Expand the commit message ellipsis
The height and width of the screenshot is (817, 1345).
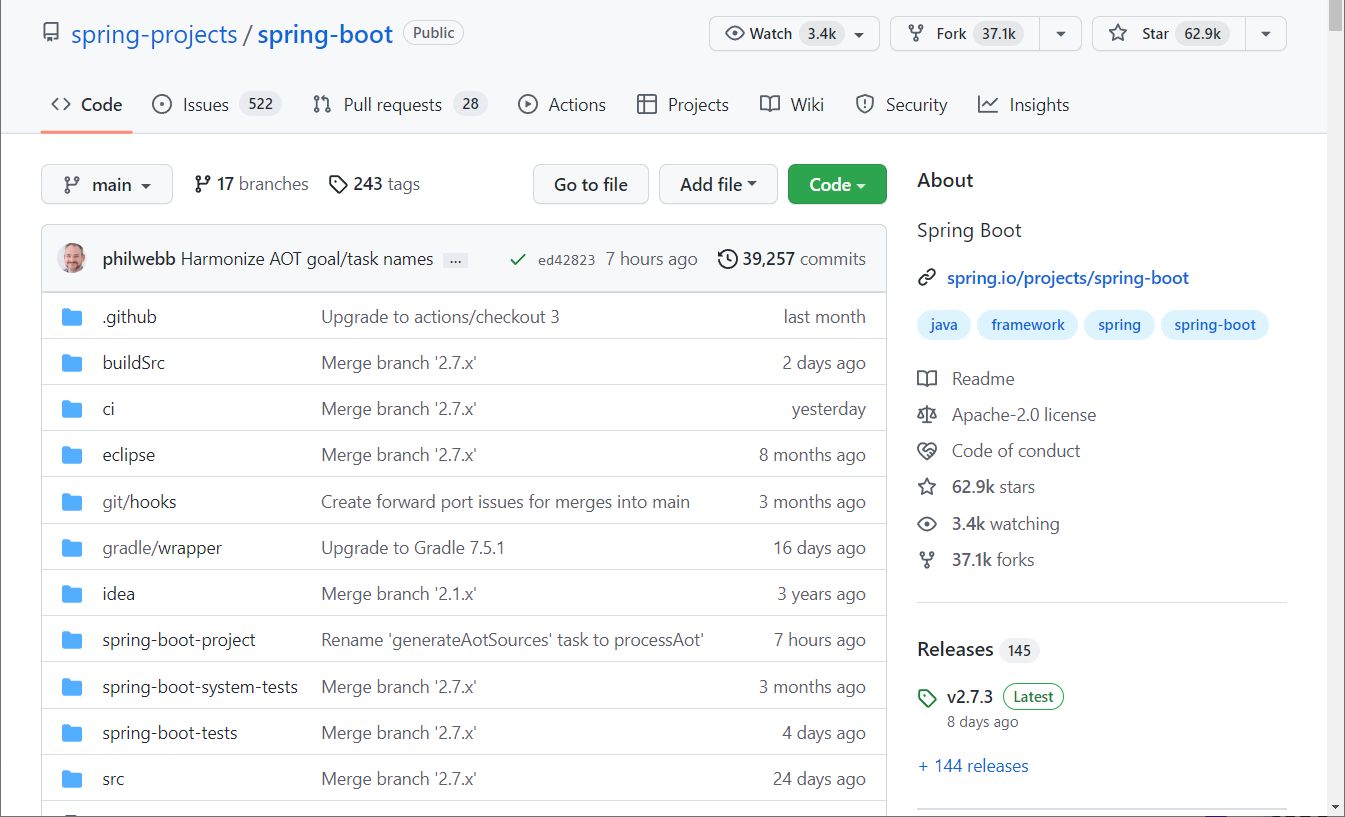point(455,259)
